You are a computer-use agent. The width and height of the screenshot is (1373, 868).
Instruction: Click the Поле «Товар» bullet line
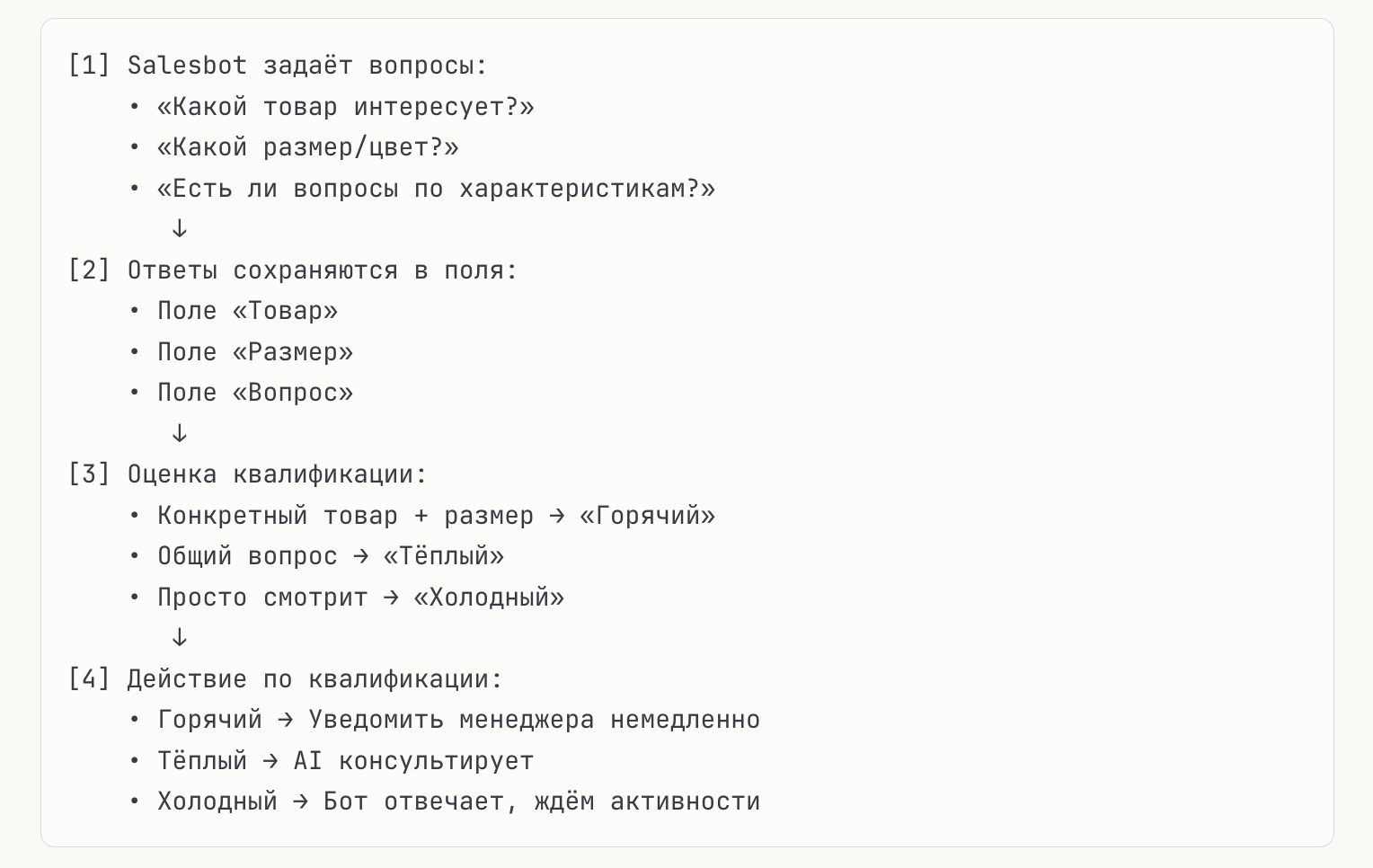point(247,311)
